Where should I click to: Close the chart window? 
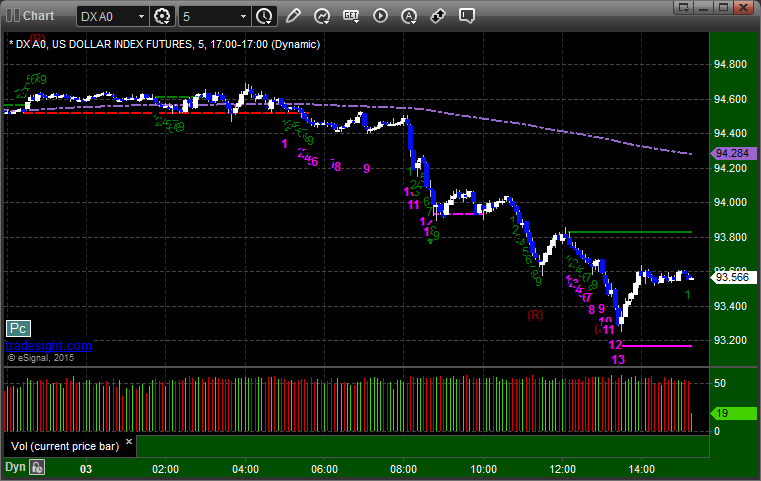point(744,7)
